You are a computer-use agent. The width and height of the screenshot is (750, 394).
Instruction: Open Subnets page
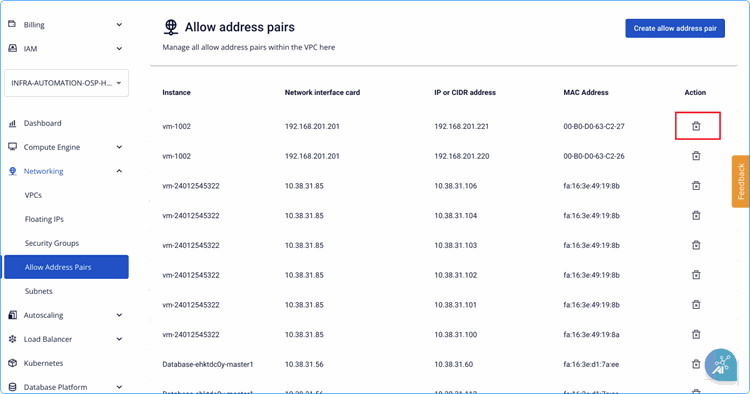point(38,291)
